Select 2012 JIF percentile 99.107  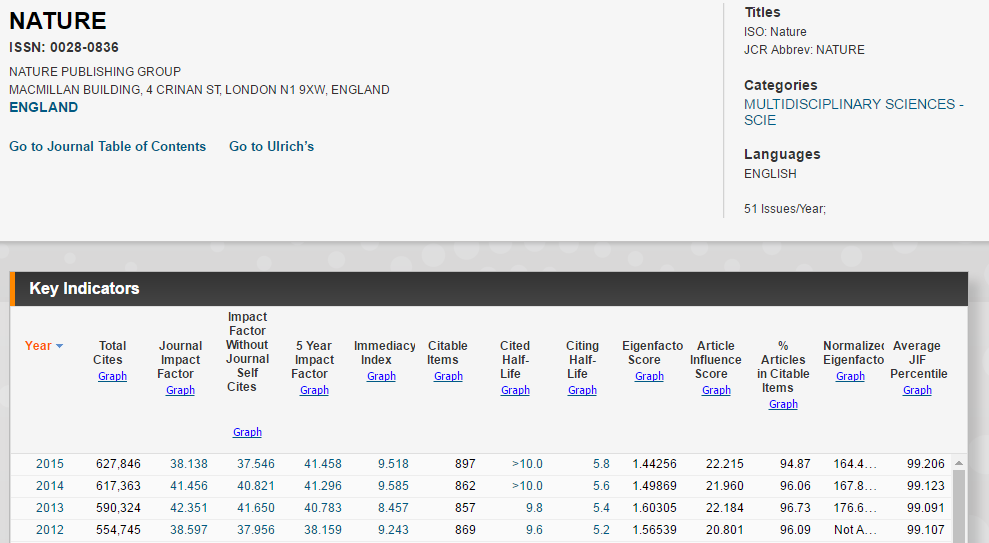pos(926,530)
